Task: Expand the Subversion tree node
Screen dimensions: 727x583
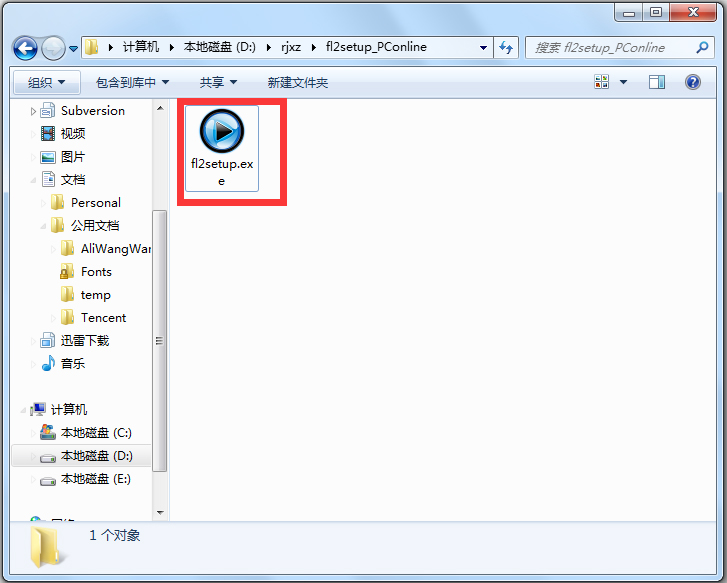Action: point(33,111)
